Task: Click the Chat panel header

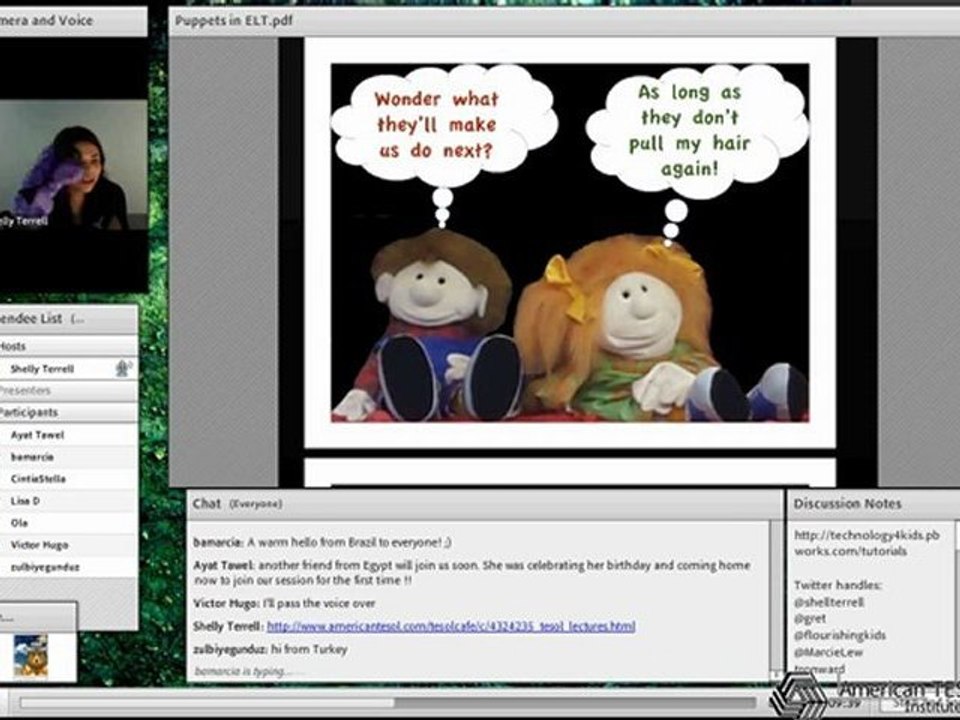Action: [x=484, y=504]
